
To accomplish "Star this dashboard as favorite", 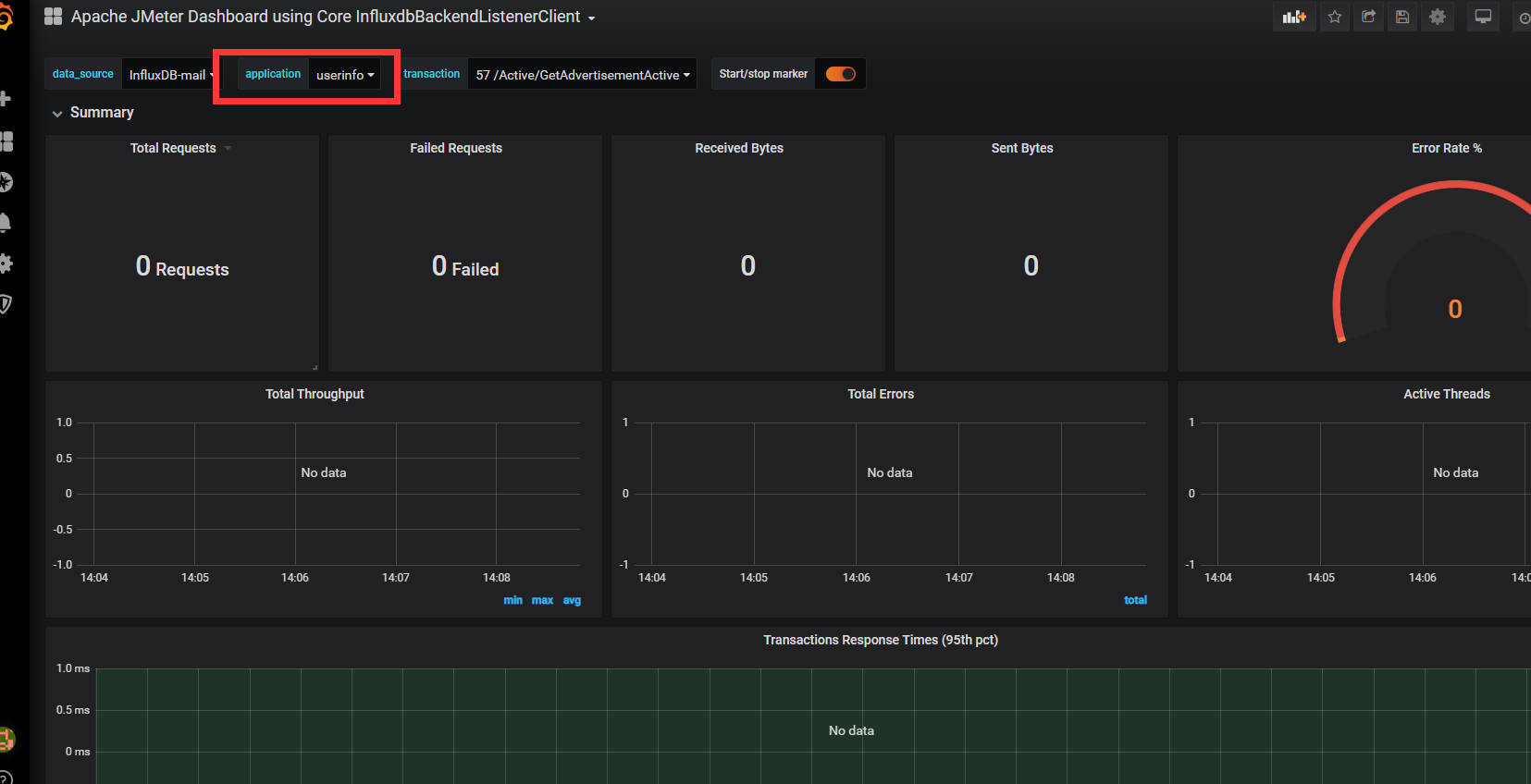I will tap(1335, 17).
